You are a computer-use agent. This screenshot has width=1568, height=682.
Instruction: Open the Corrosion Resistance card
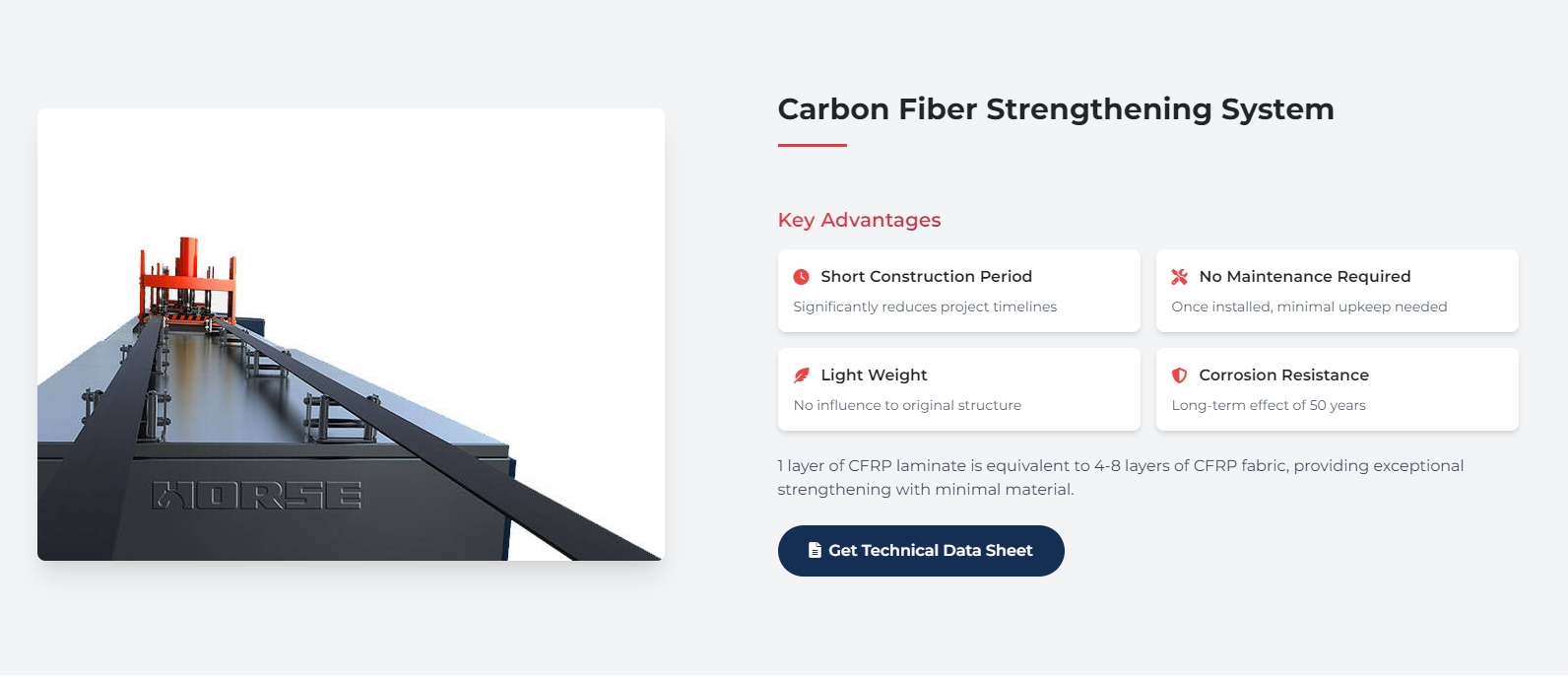click(x=1337, y=389)
